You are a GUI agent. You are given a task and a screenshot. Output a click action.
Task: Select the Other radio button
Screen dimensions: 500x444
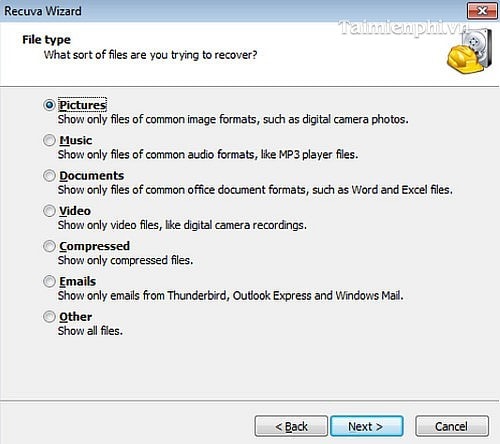click(x=49, y=317)
